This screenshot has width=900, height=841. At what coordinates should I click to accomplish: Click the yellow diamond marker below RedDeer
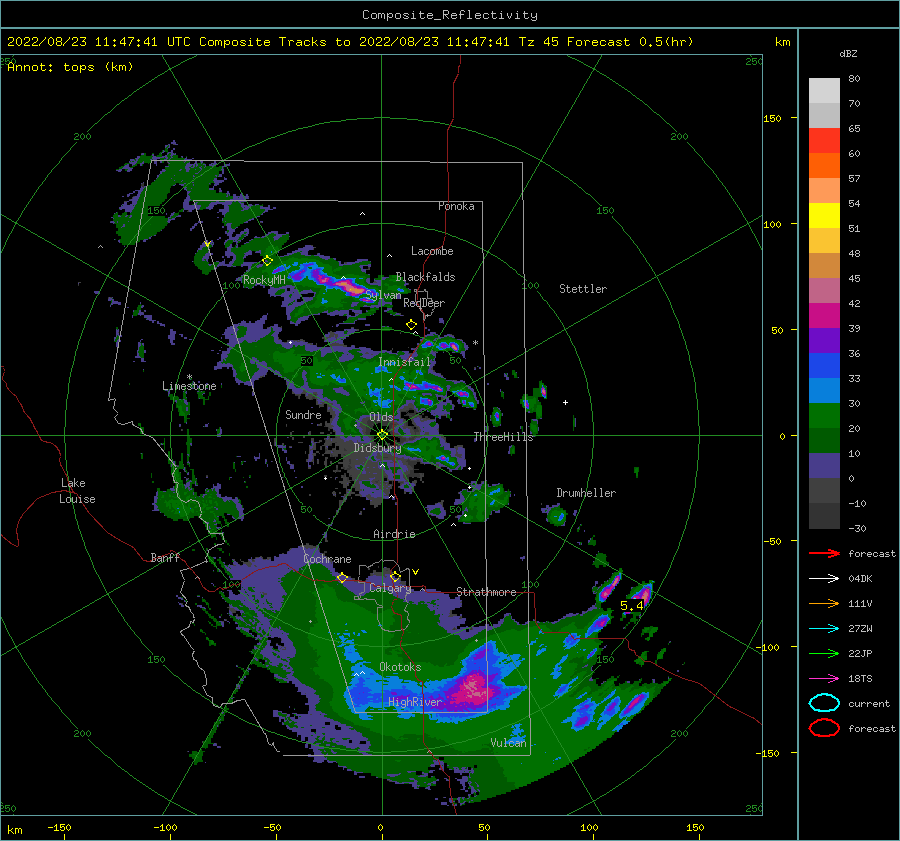pyautogui.click(x=411, y=325)
